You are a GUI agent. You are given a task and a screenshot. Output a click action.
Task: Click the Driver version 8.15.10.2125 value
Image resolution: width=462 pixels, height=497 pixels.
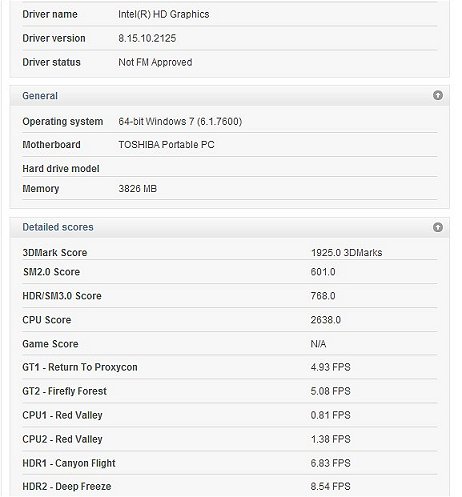(147, 38)
